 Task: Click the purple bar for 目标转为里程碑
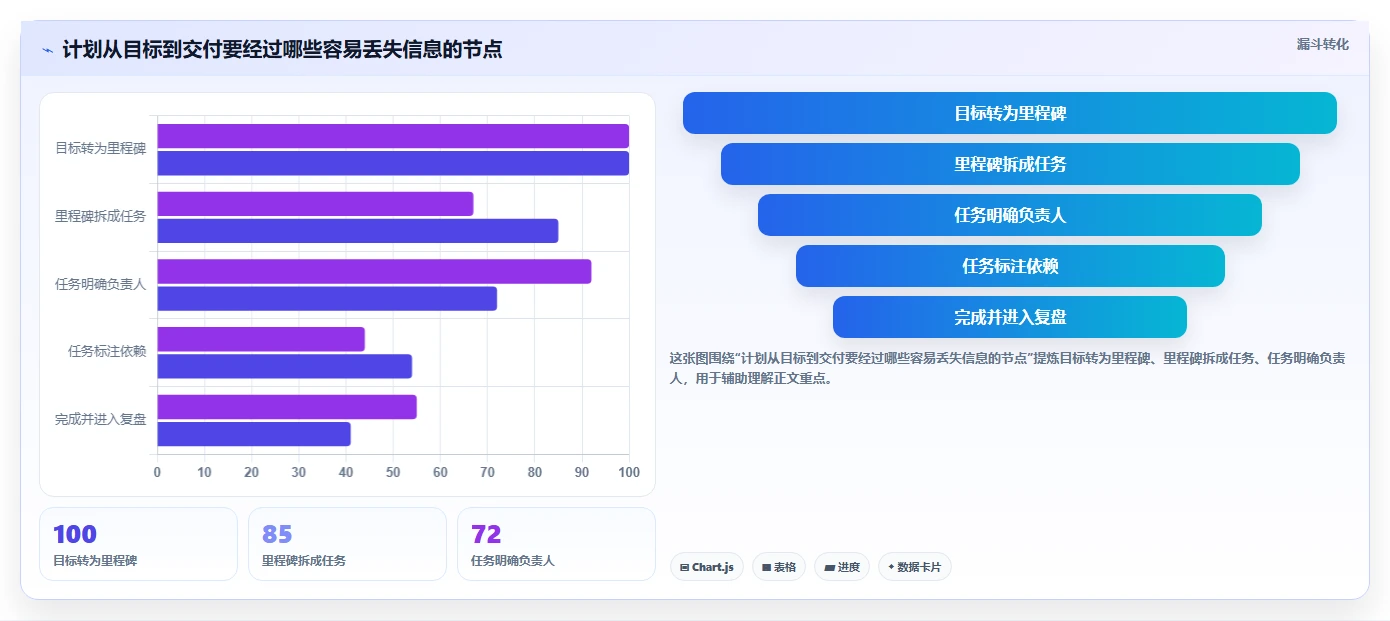pyautogui.click(x=393, y=136)
